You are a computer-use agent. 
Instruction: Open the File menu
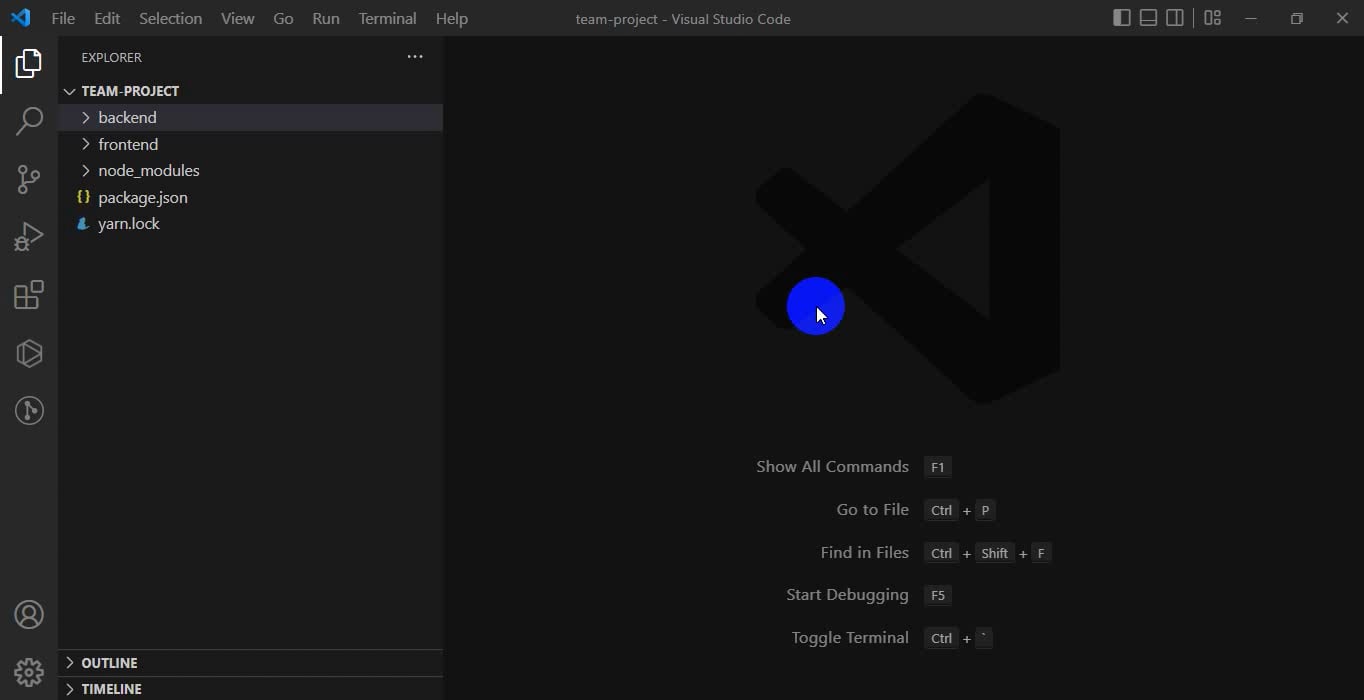point(63,18)
